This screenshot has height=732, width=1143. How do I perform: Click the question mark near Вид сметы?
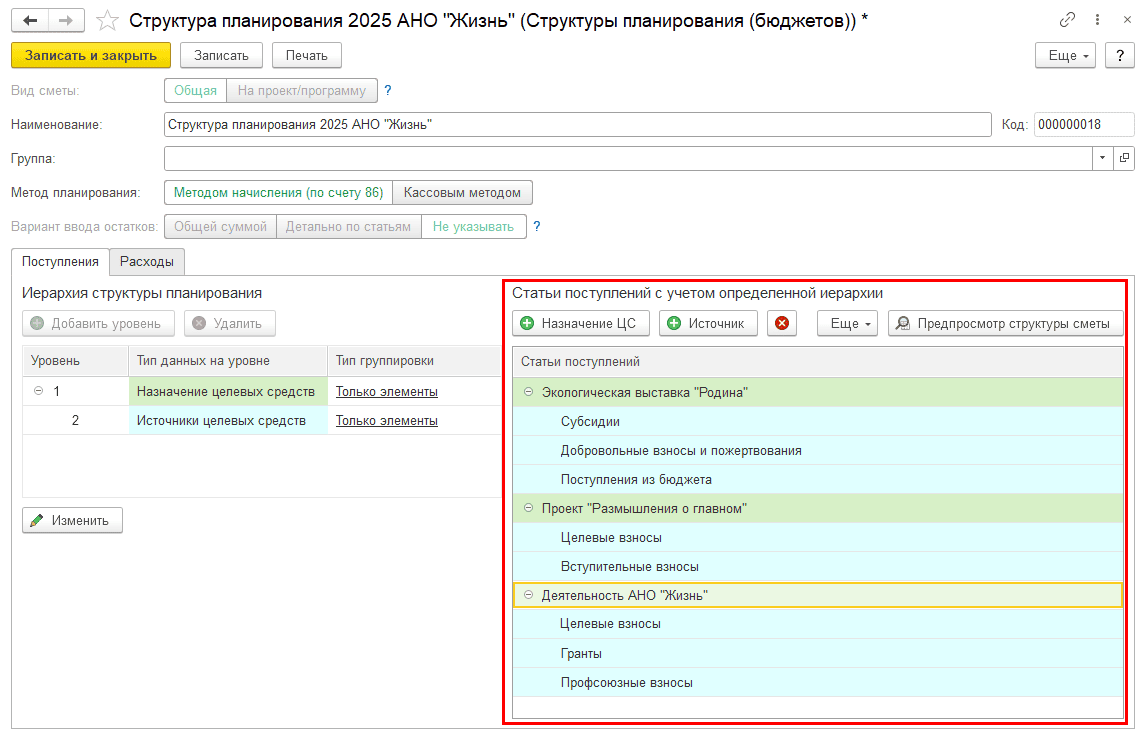388,90
